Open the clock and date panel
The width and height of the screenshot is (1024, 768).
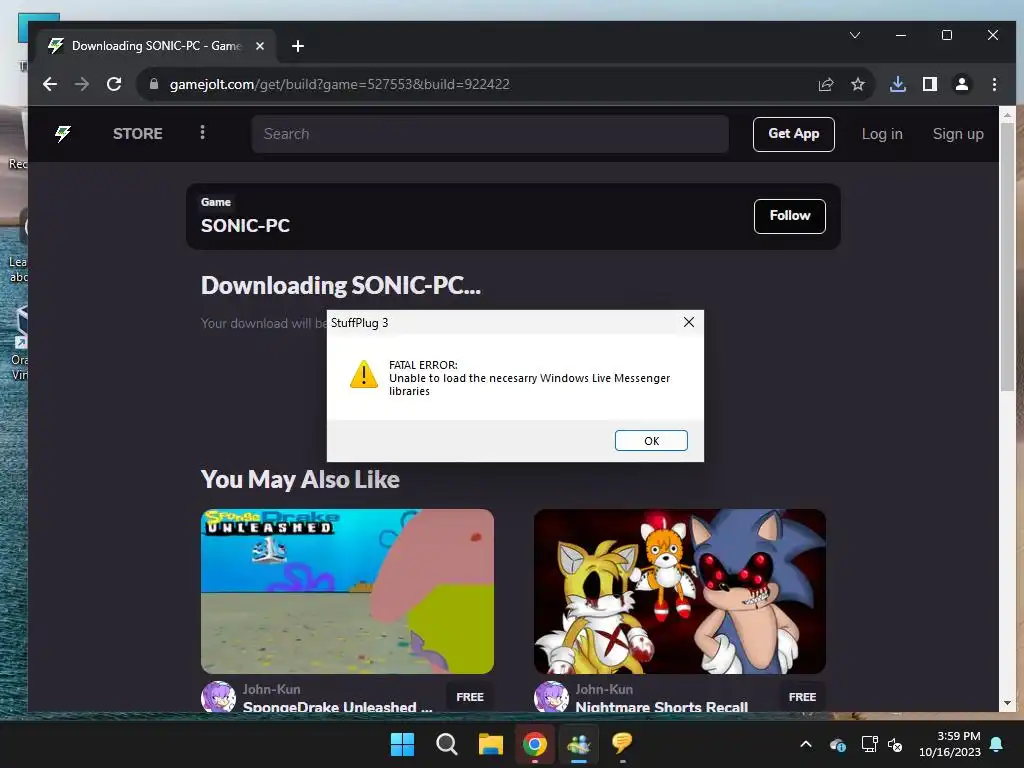click(x=950, y=744)
